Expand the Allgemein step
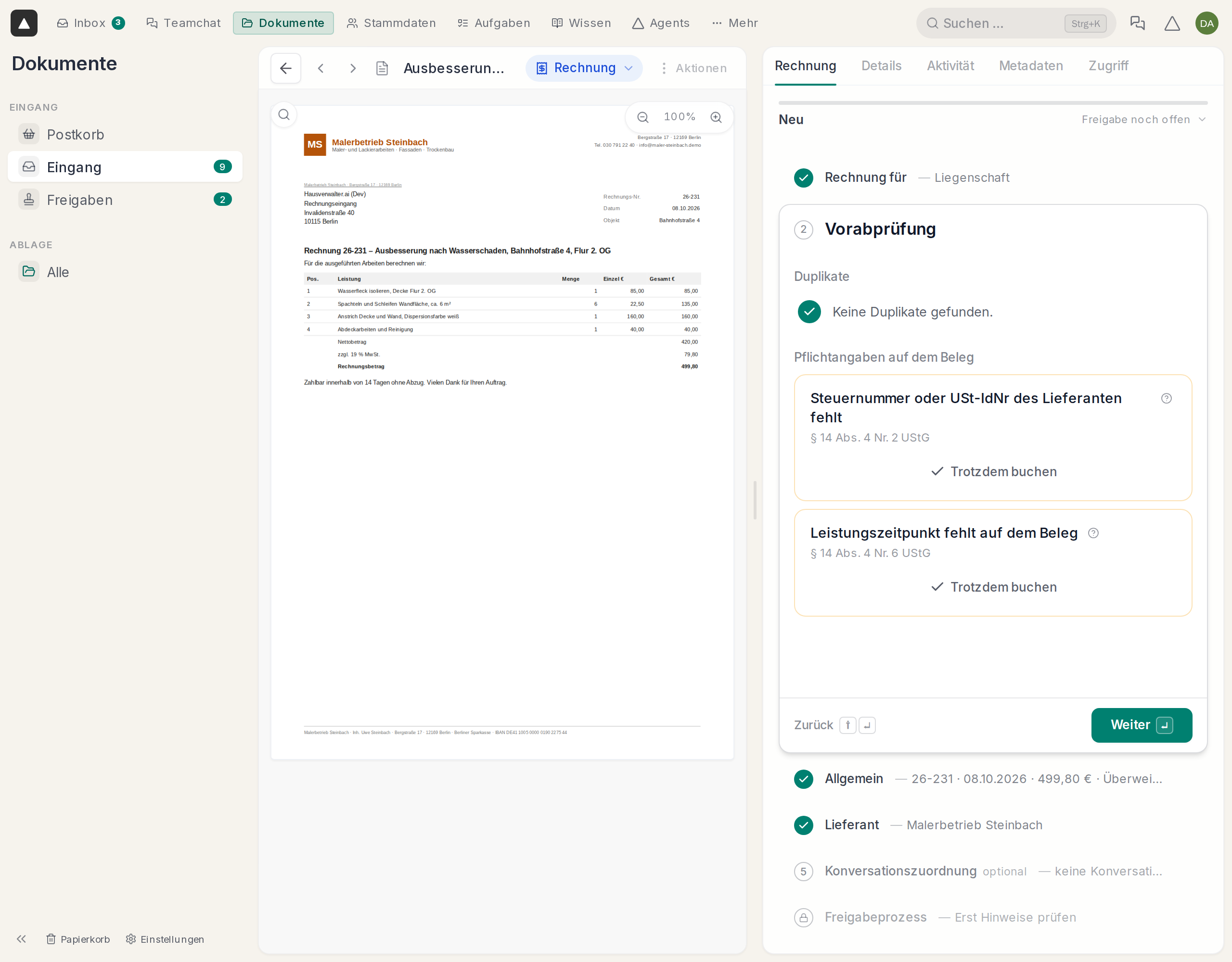The width and height of the screenshot is (1232, 962). coord(993,779)
